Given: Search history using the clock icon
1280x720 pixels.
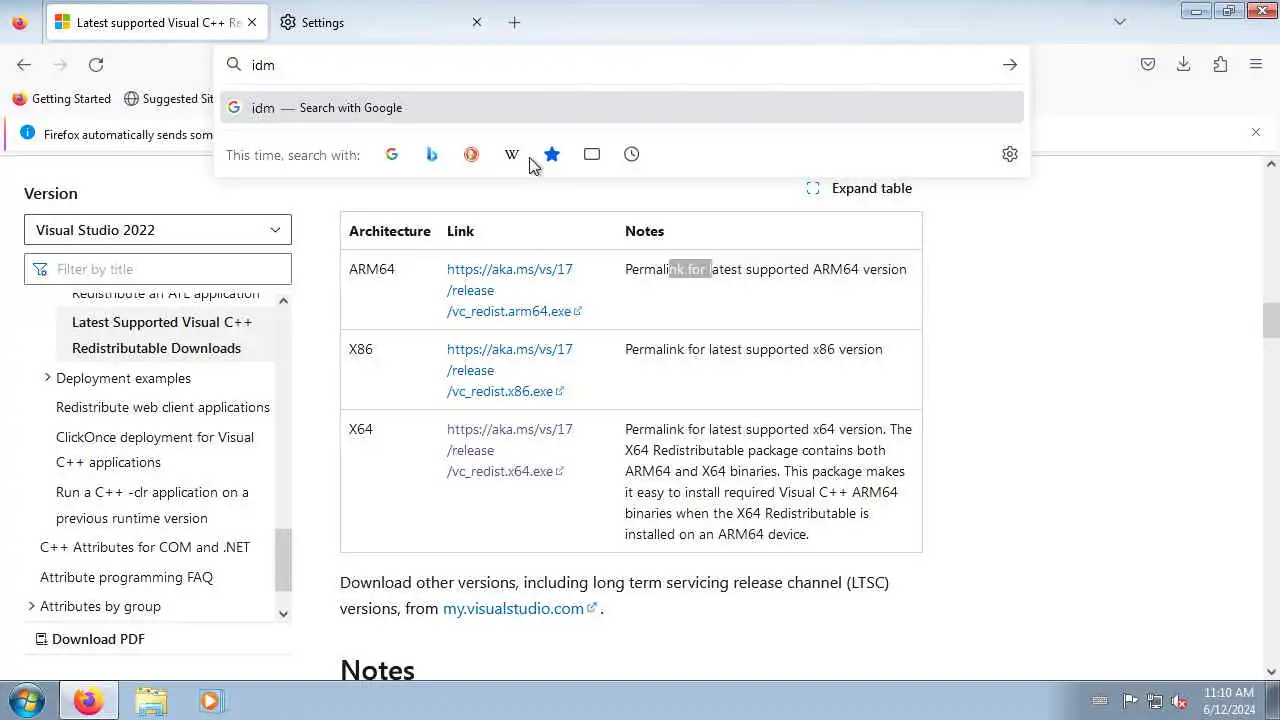Looking at the screenshot, I should [632, 154].
